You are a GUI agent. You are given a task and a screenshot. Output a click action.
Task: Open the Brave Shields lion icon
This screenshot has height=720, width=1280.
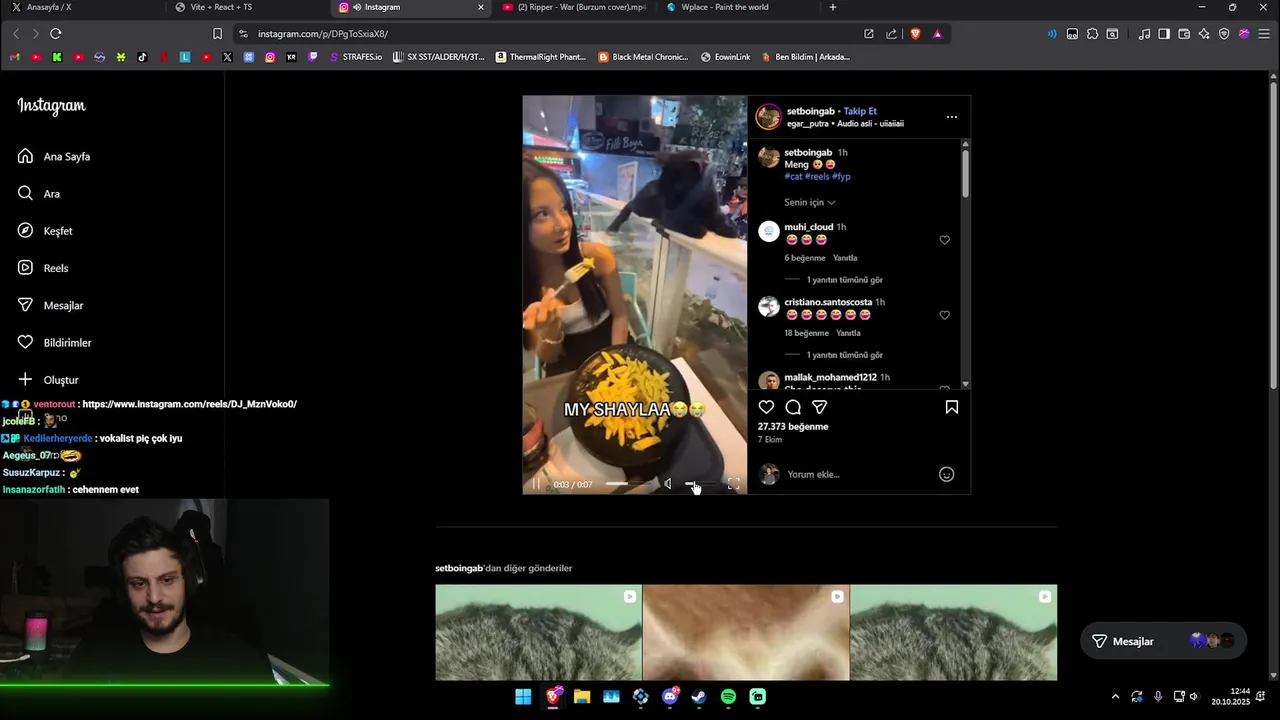[x=915, y=34]
